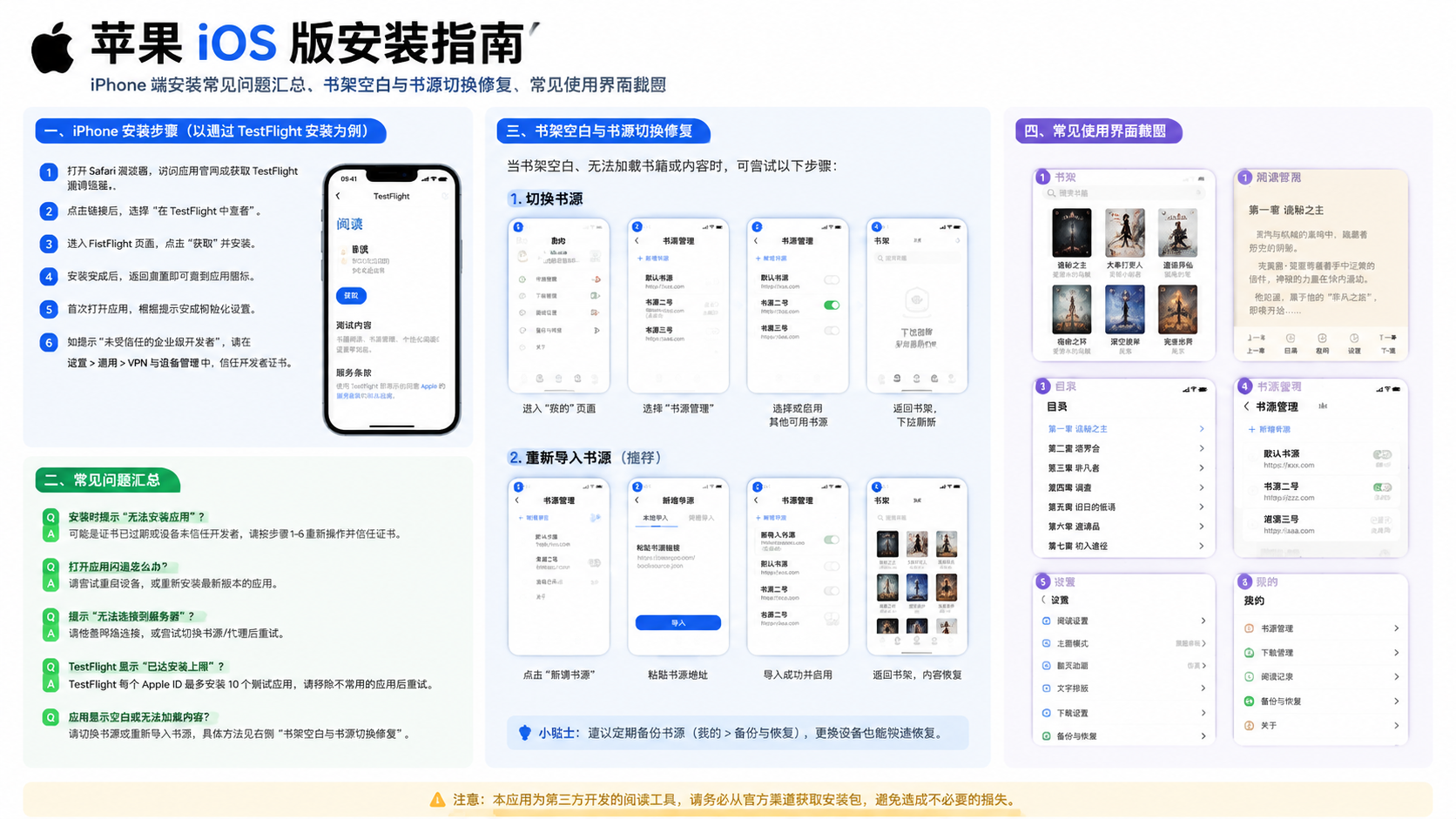
Task: Tap 新增书源 on the 导入成功并启用 step screen
Action: pos(772,518)
